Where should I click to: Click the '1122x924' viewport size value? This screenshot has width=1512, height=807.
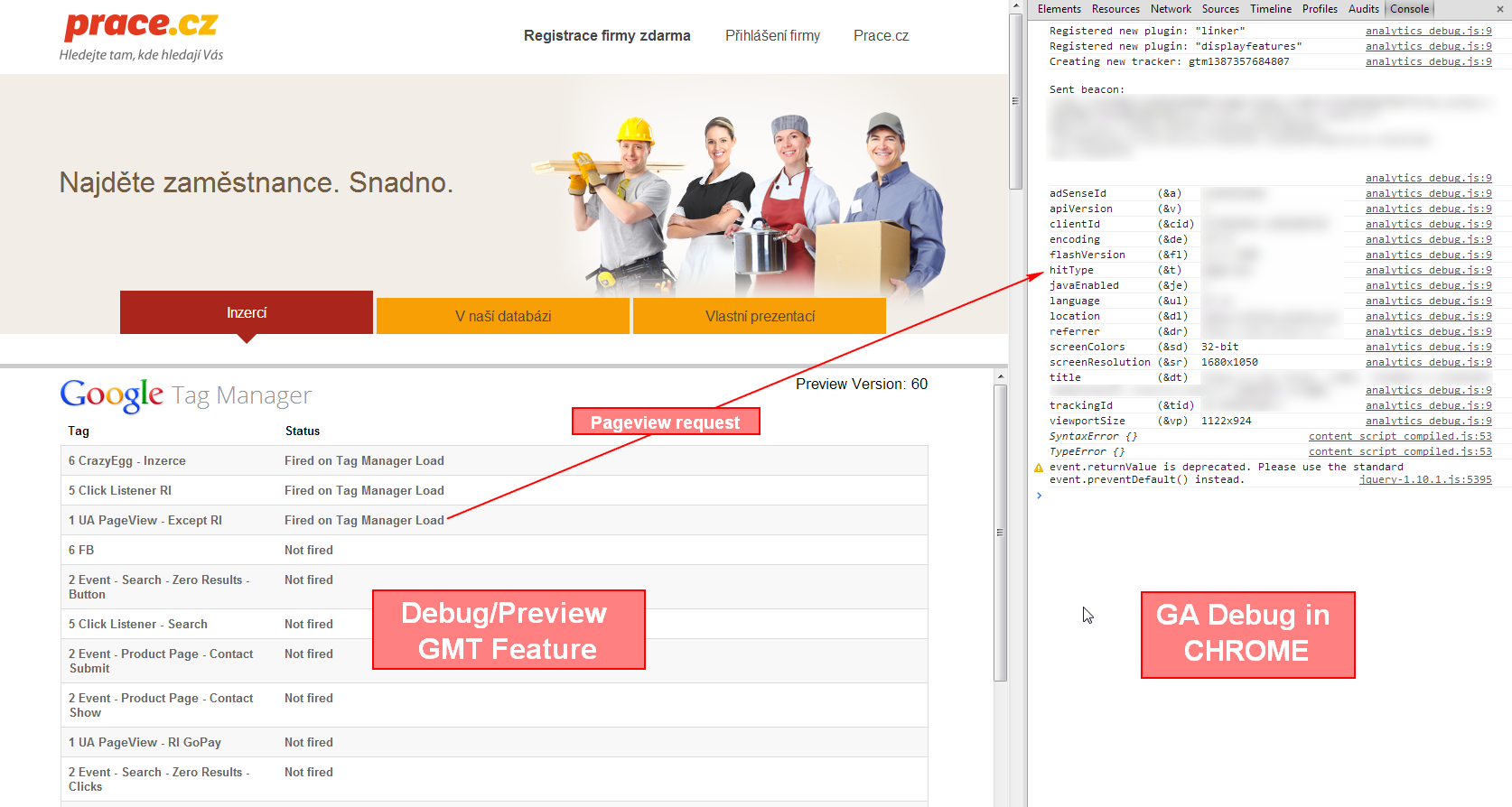[x=1227, y=421]
